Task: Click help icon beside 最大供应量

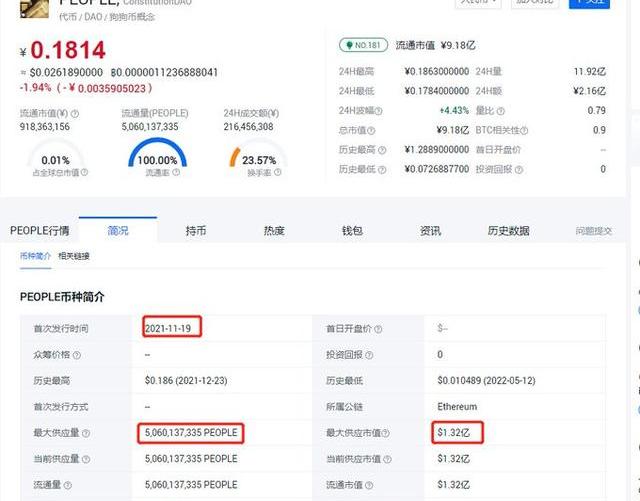Action: (x=85, y=433)
